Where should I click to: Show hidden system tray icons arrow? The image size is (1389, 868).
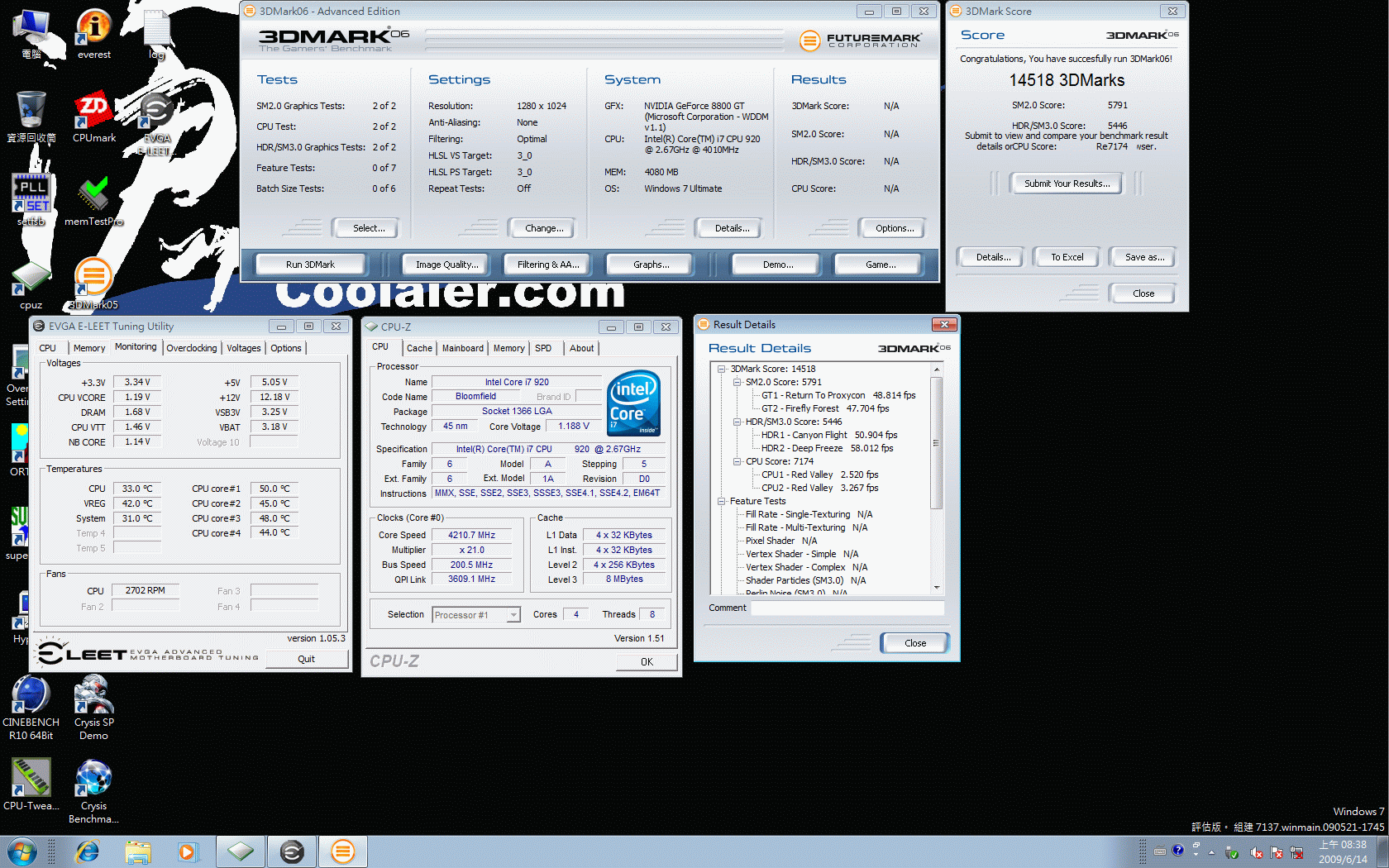click(1211, 851)
